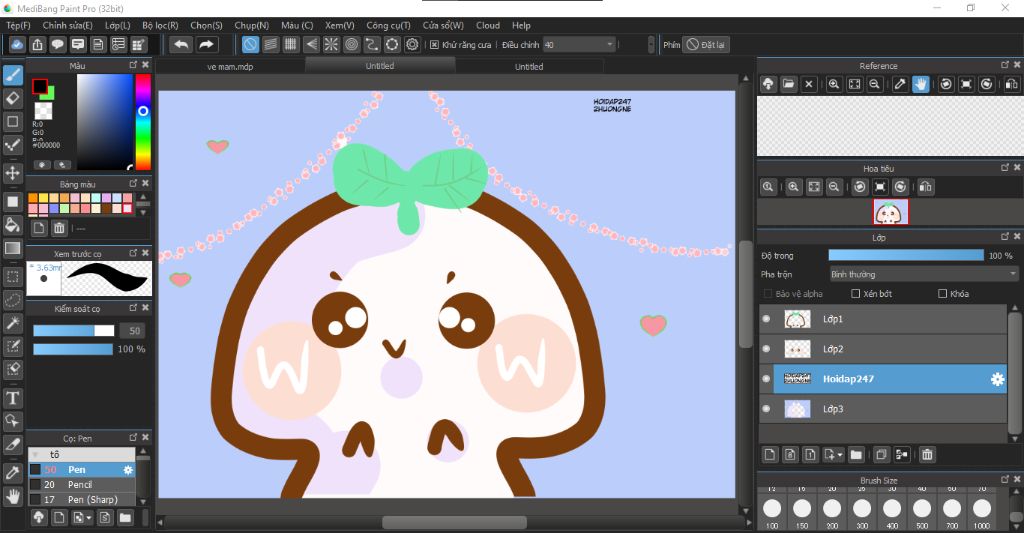This screenshot has height=533, width=1024.
Task: Open Hoidap247 layer settings gear
Action: pyautogui.click(x=996, y=379)
